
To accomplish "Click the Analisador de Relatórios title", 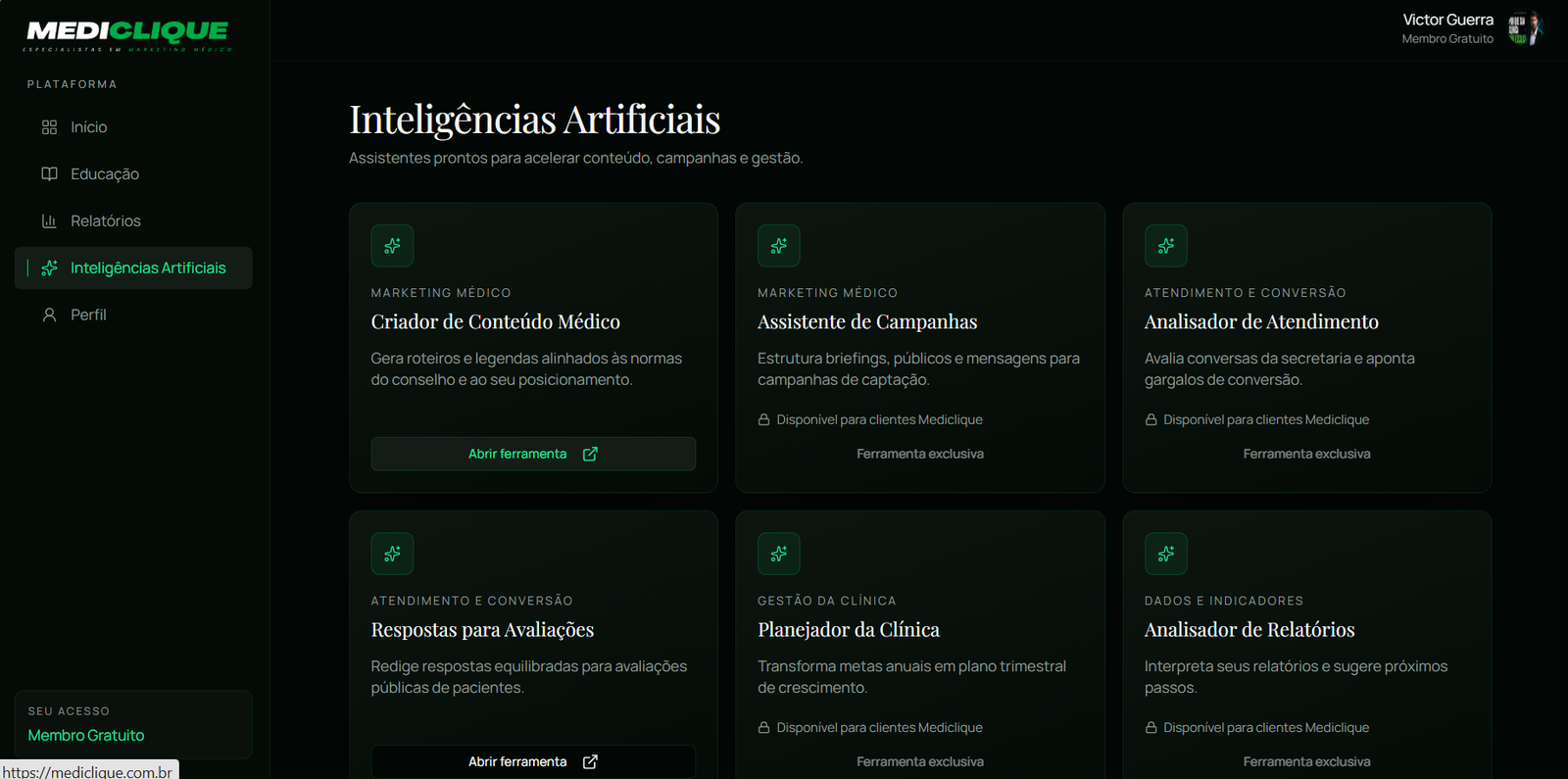I will click(x=1249, y=629).
